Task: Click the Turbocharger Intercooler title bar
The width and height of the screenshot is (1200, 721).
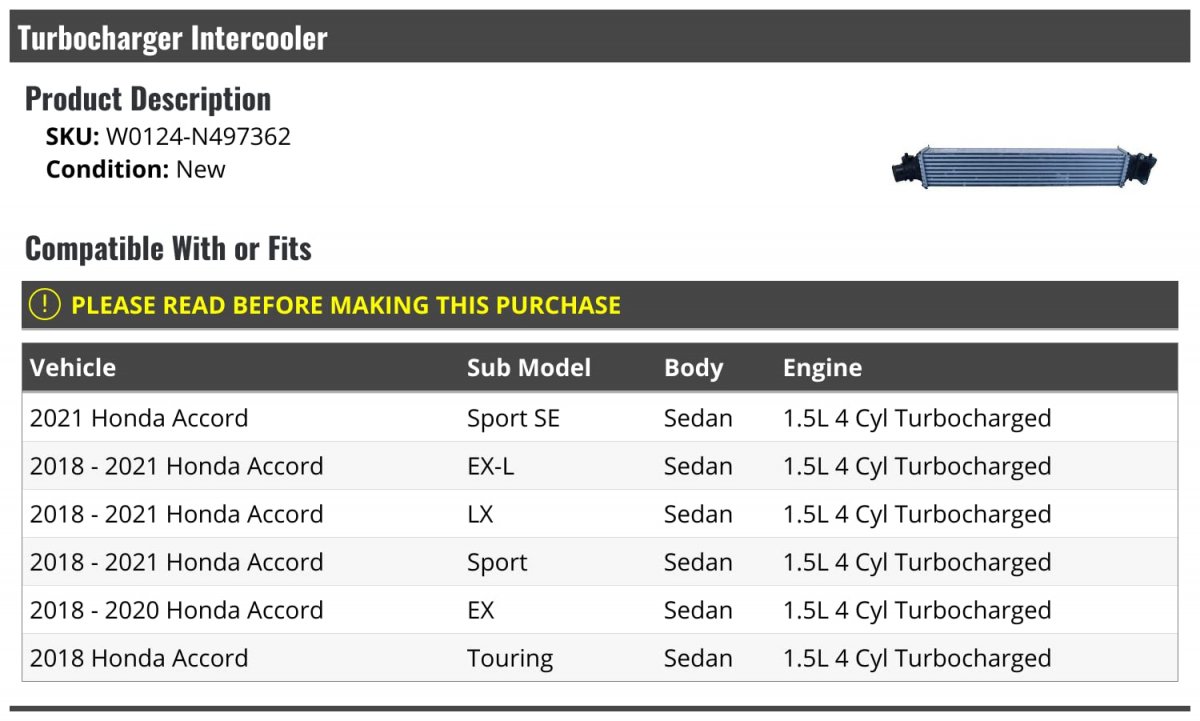Action: click(x=600, y=37)
